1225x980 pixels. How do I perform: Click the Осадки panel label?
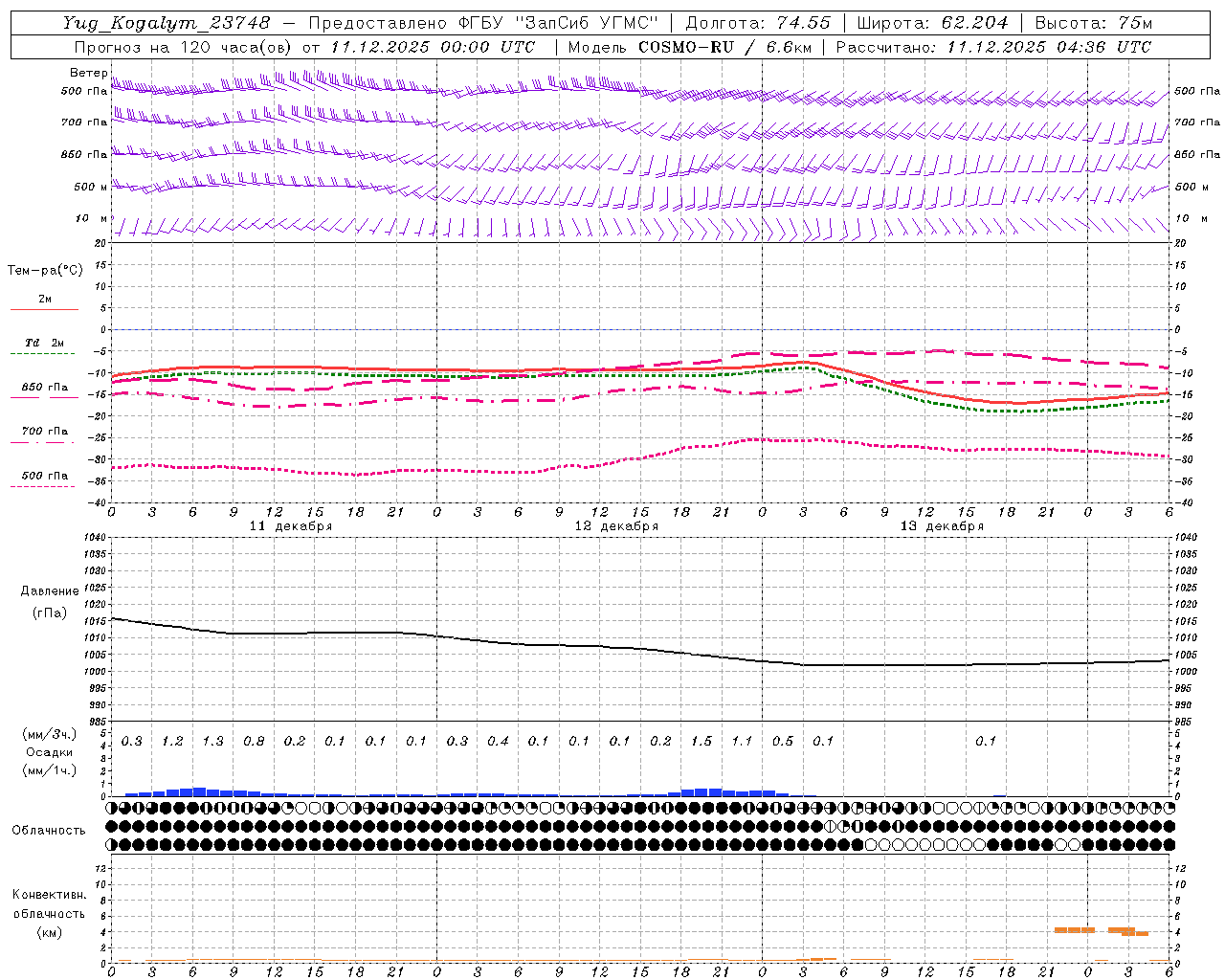pyautogui.click(x=50, y=752)
